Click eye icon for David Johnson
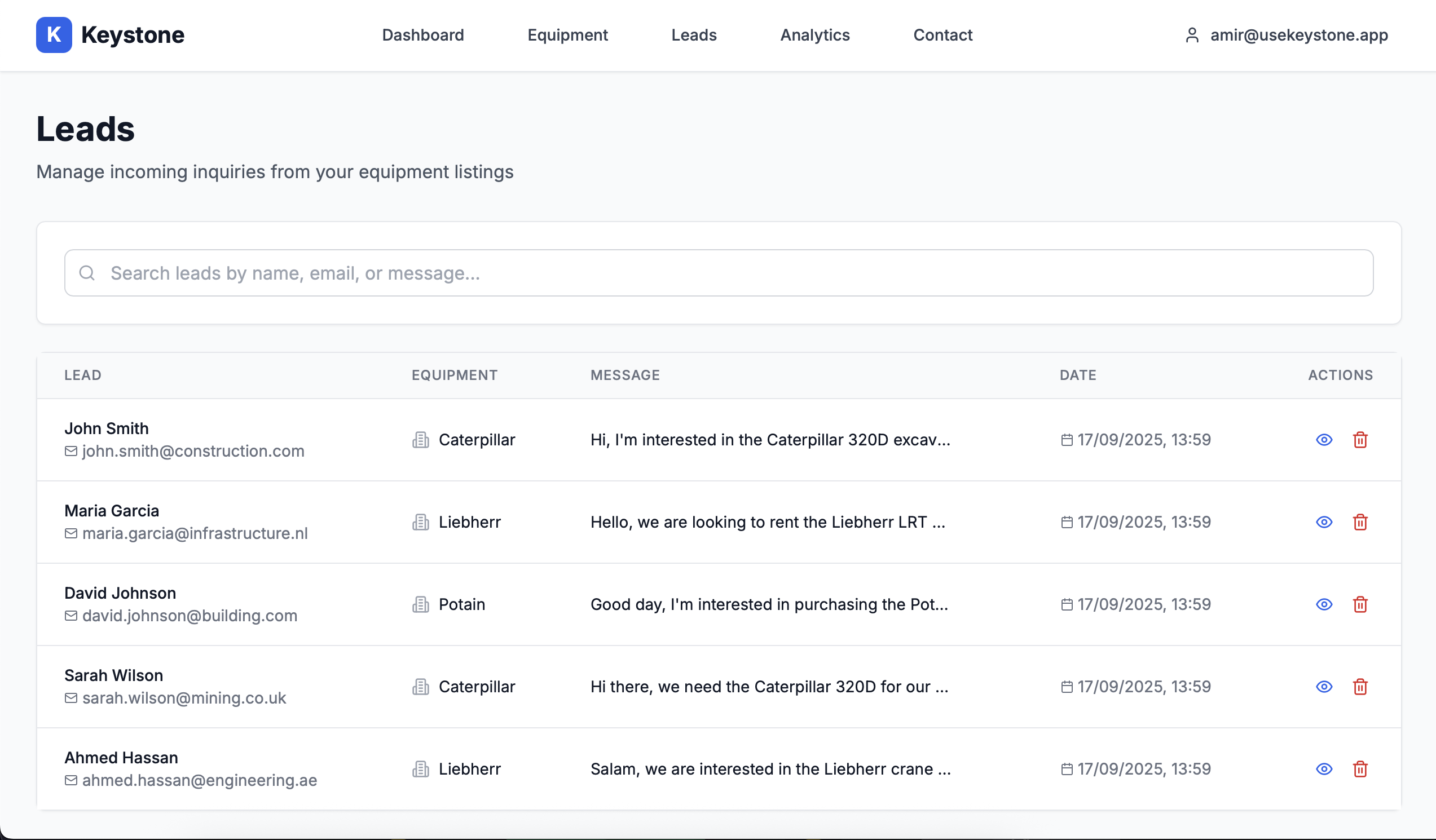Screen dimensions: 1436x840 (x=1324, y=604)
